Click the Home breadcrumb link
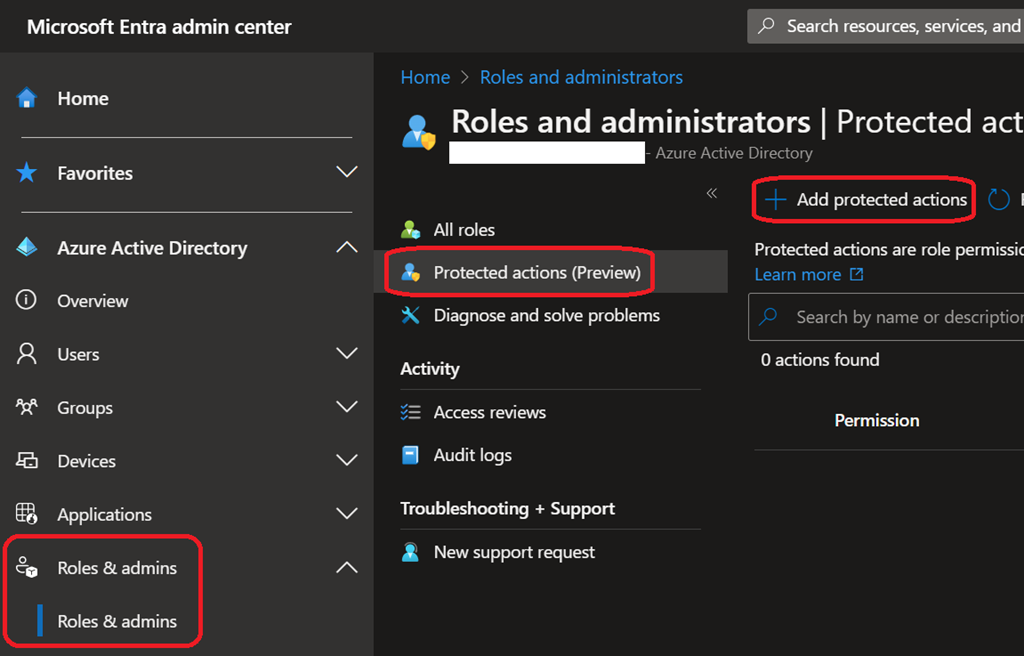The height and width of the screenshot is (656, 1024). click(425, 77)
